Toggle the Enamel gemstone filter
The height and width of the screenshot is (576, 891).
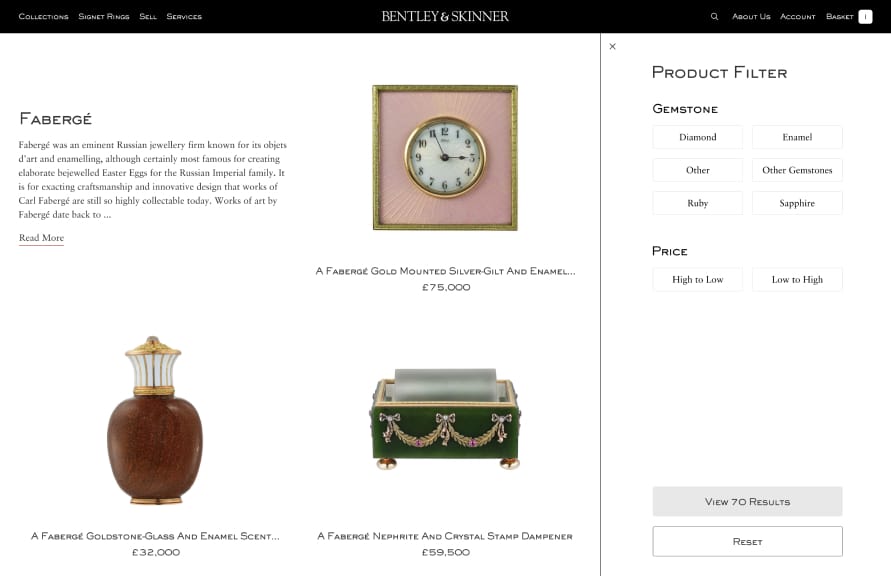[x=797, y=137]
